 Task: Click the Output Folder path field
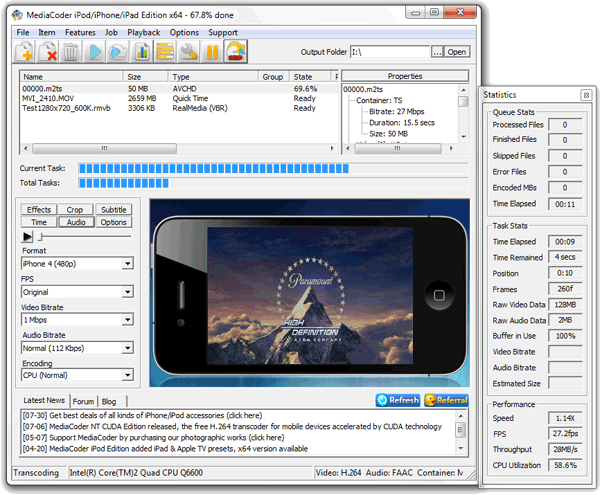(x=390, y=52)
